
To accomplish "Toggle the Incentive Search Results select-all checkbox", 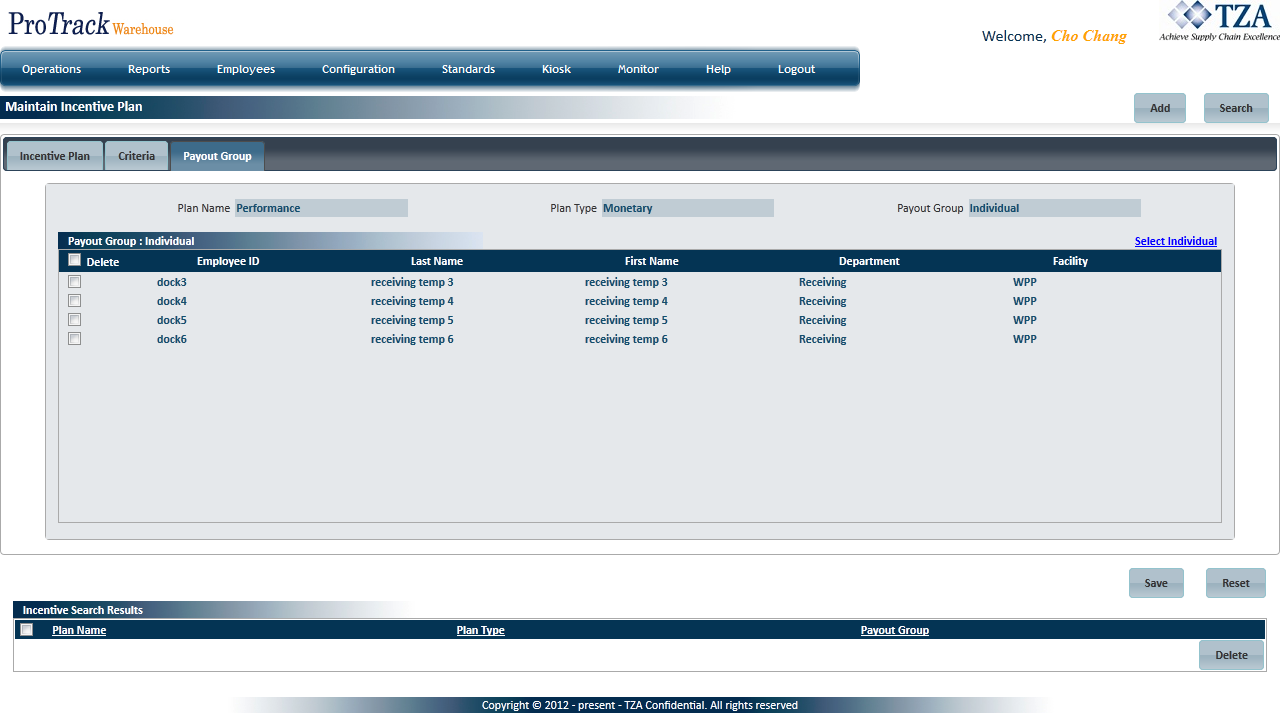I will [x=27, y=630].
